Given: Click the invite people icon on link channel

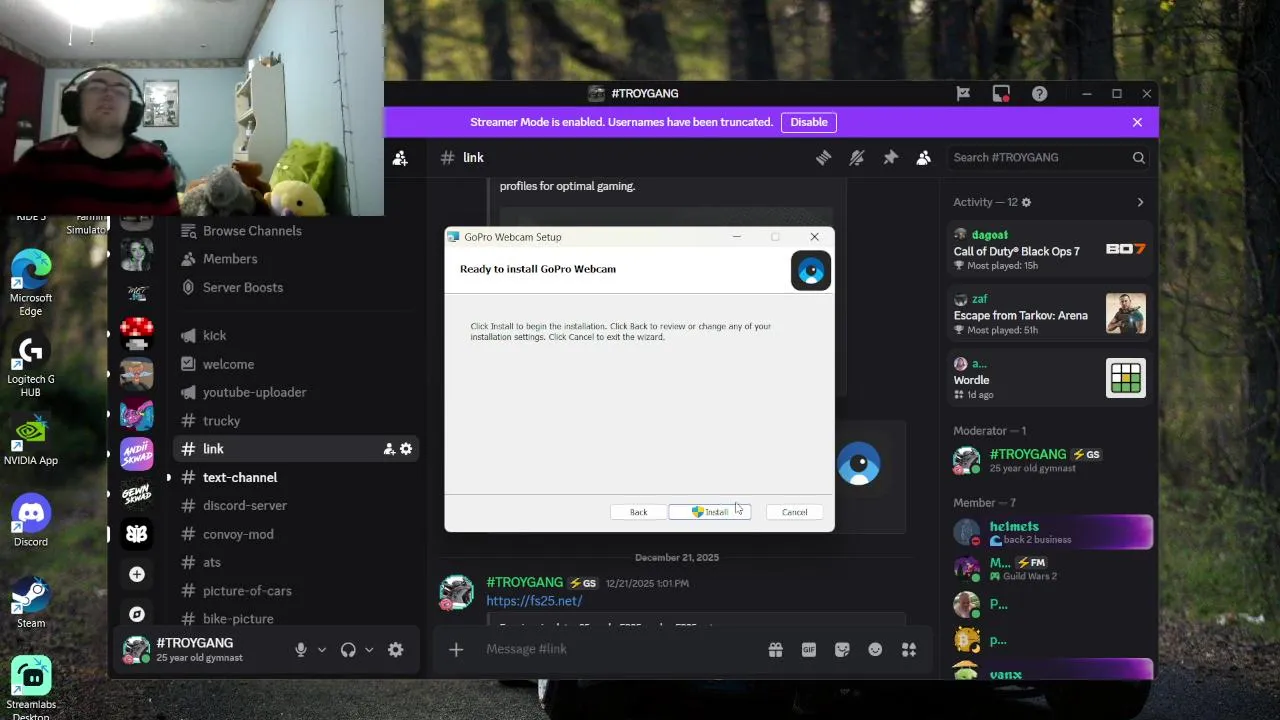Looking at the screenshot, I should click(x=389, y=449).
